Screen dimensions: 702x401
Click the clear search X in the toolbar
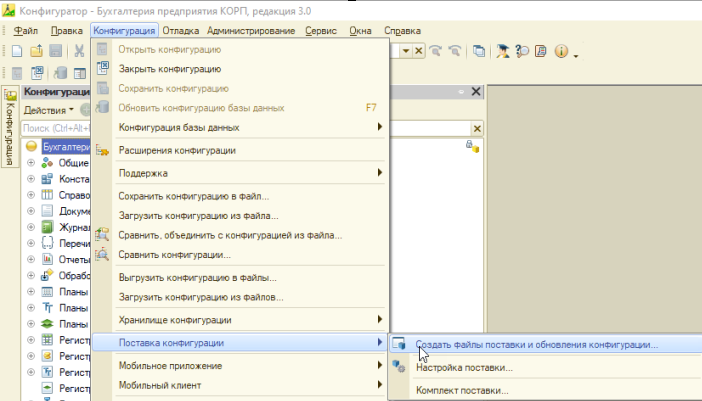[419, 51]
